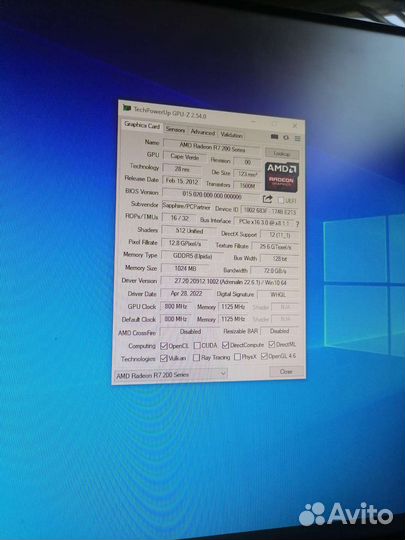Screen dimensions: 405x540
Task: Click the Windows logo on desktop wallpaper
Action: (365, 284)
